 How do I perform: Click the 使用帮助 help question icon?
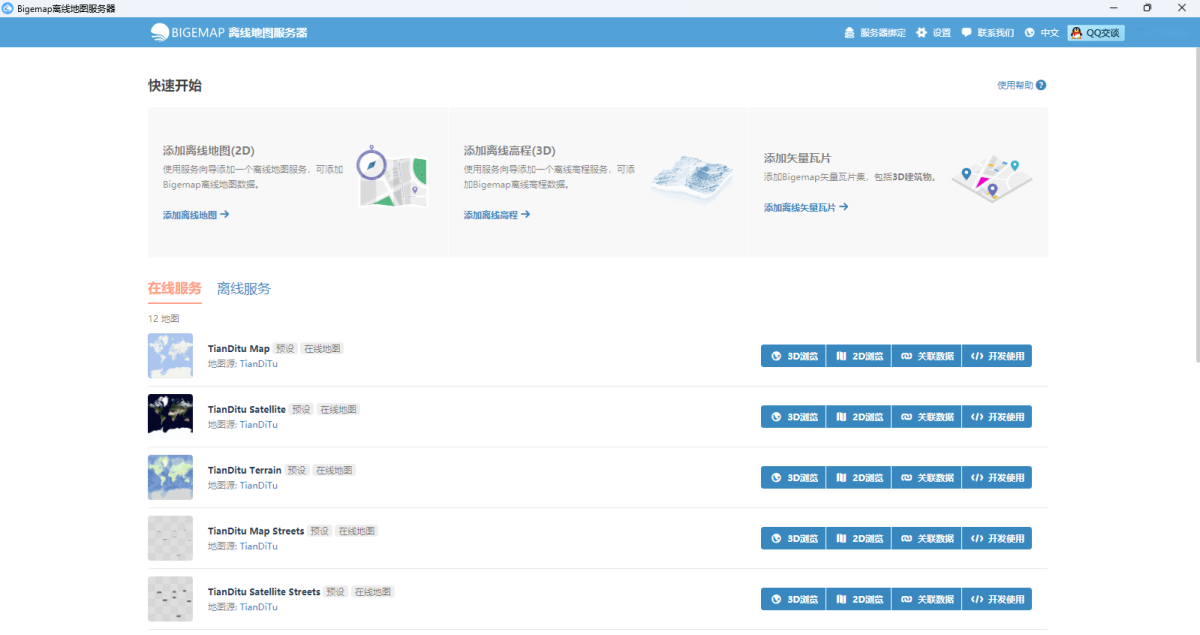coord(1041,86)
